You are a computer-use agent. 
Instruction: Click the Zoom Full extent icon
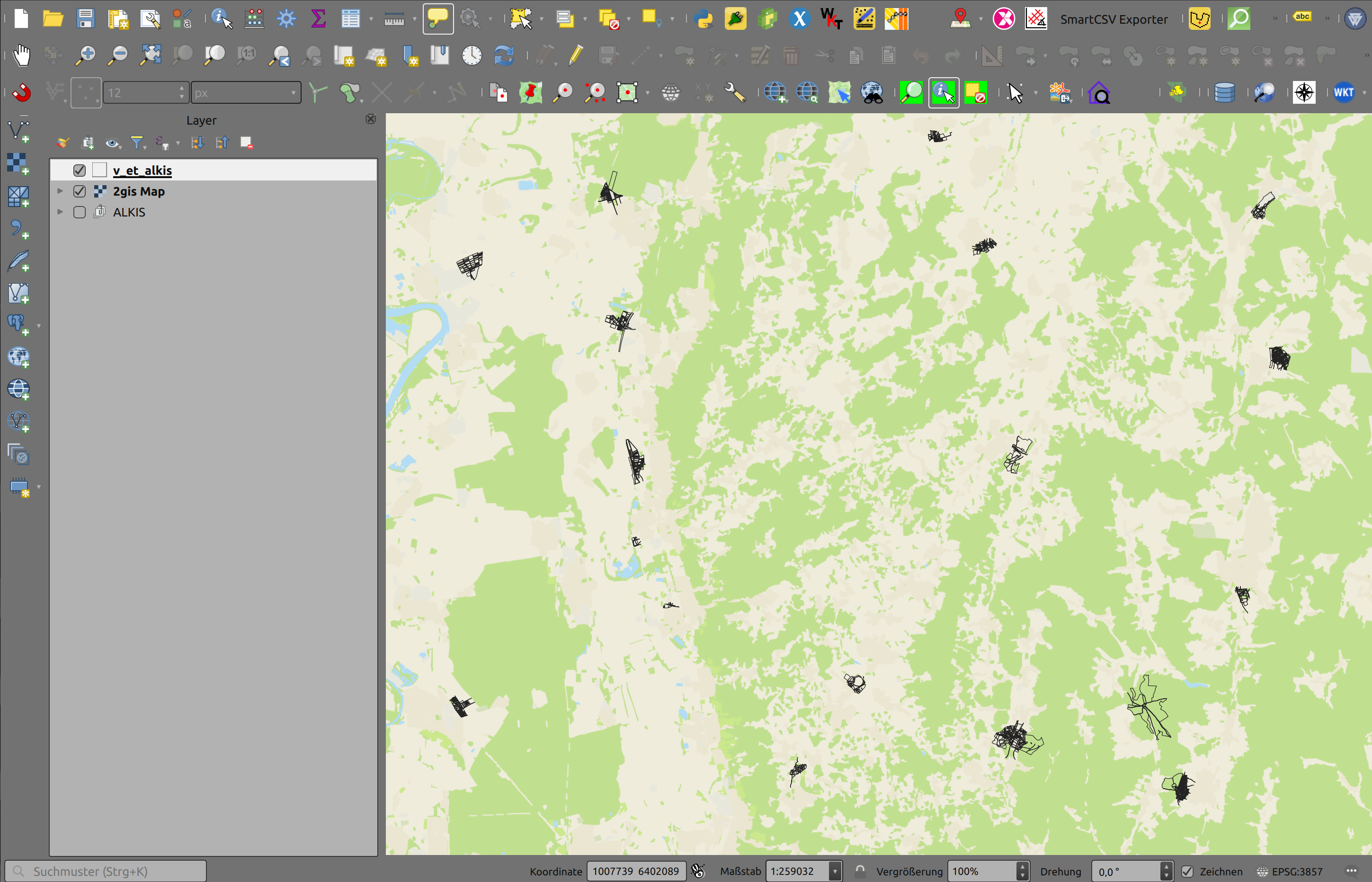coord(151,55)
